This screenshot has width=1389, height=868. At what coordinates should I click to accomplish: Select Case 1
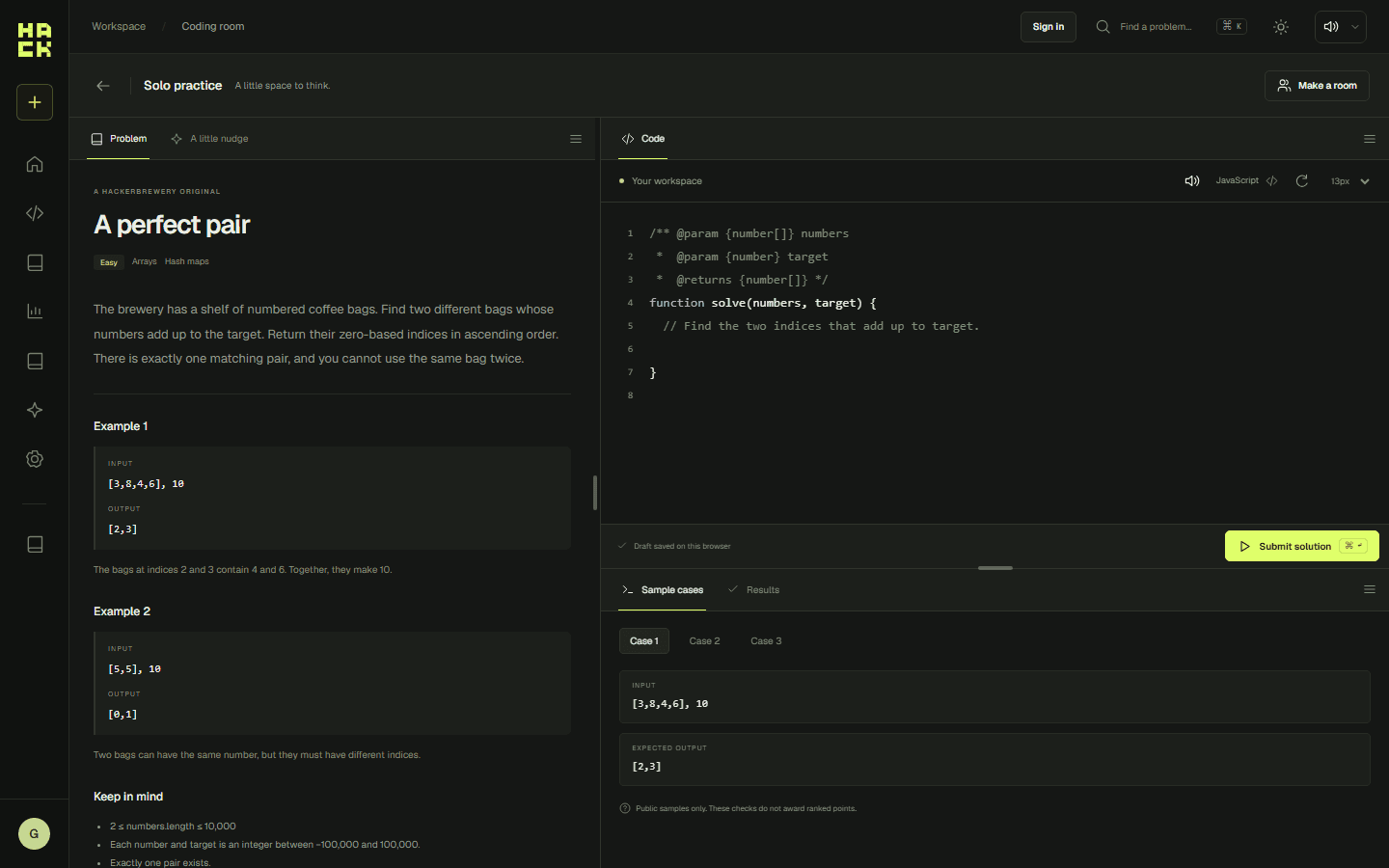pyautogui.click(x=644, y=641)
